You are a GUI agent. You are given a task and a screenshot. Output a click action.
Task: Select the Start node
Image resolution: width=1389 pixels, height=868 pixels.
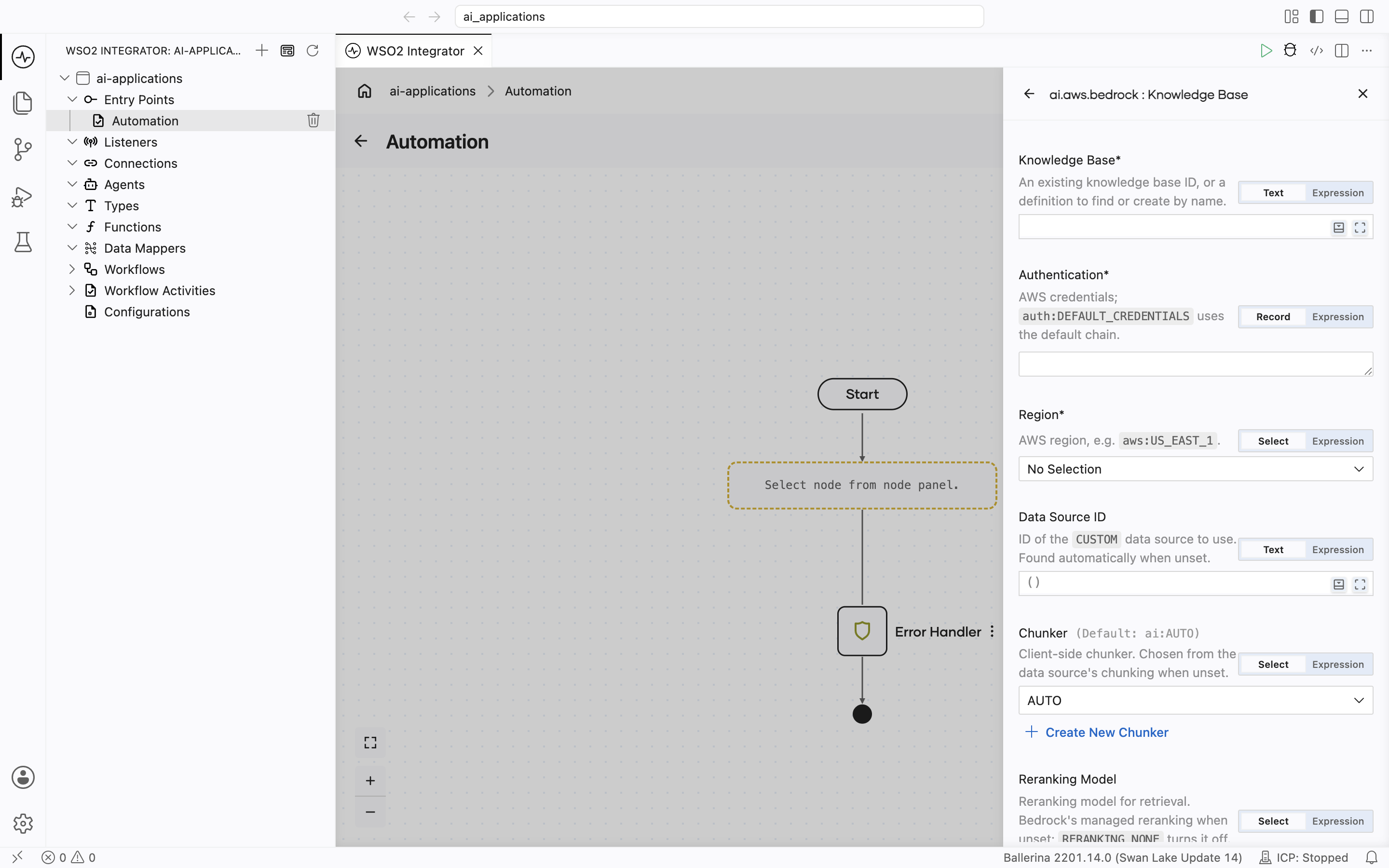(x=862, y=394)
